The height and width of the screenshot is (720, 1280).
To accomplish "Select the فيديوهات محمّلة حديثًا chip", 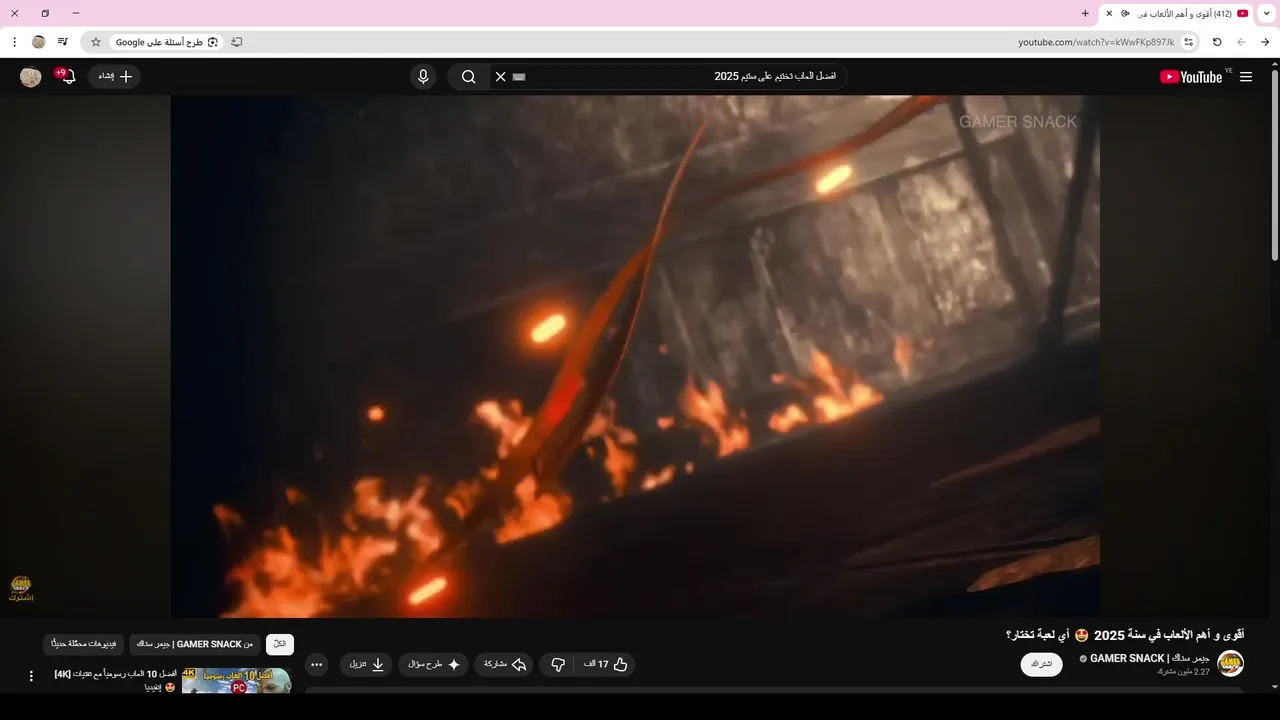I will pyautogui.click(x=84, y=644).
